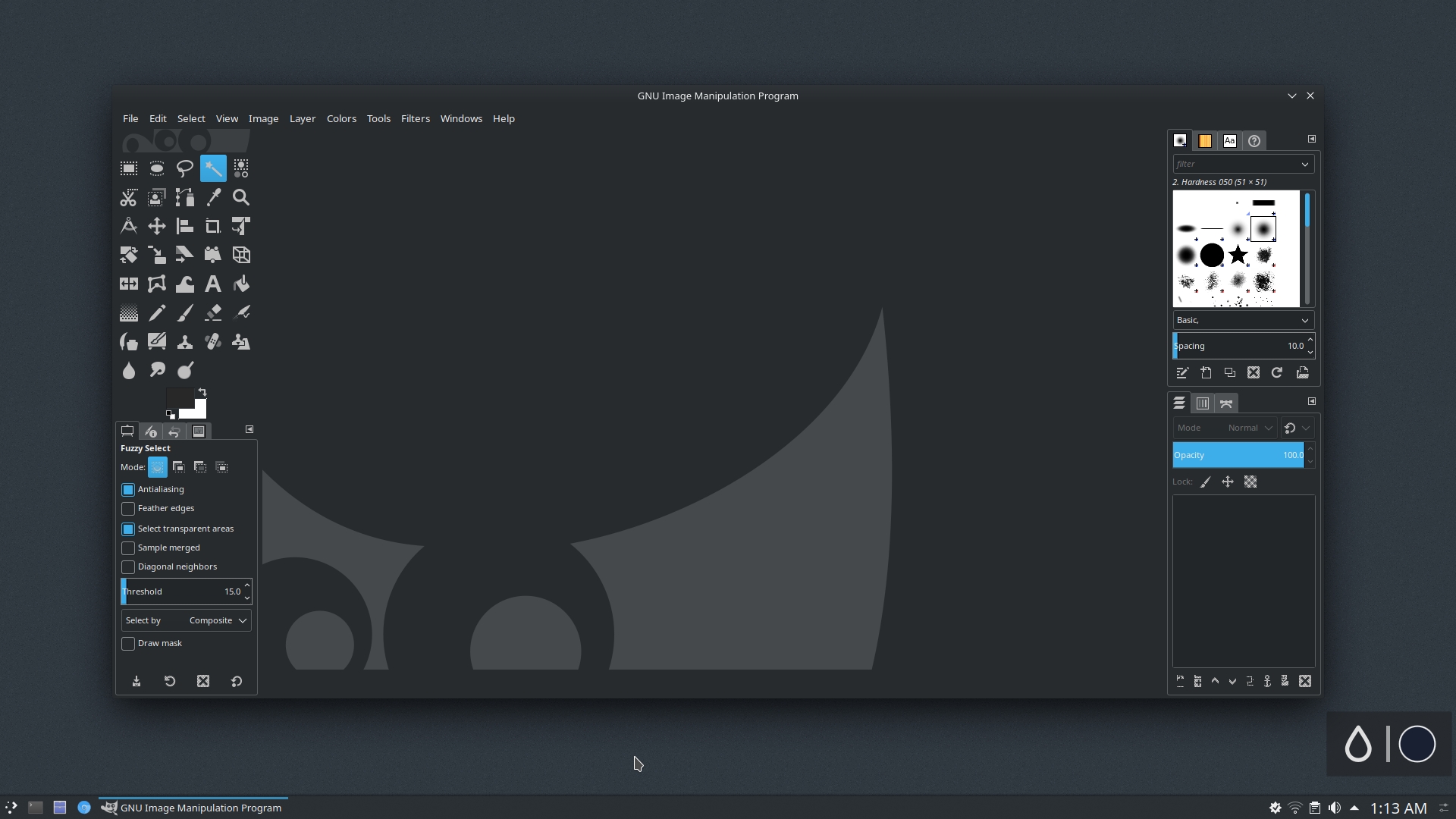Select the Bucket Fill tool

point(241,284)
